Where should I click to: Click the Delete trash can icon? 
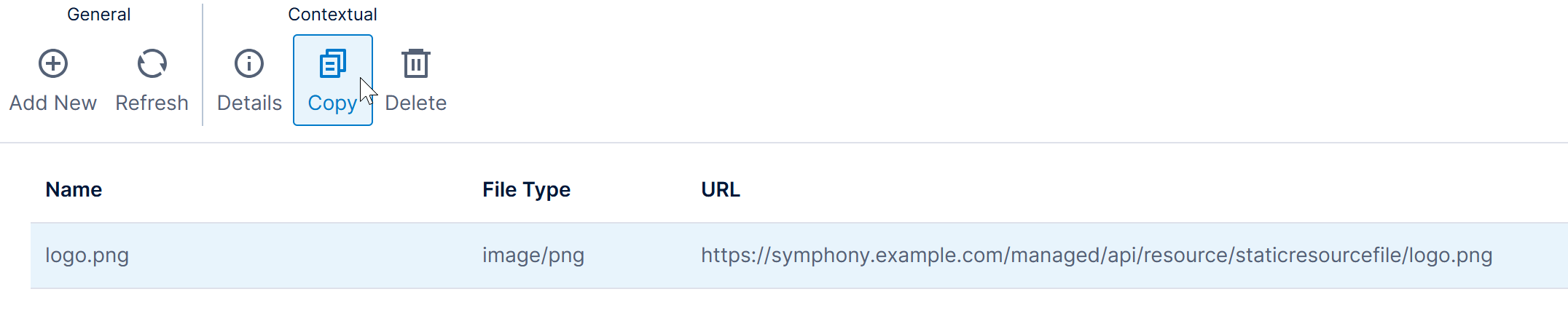(x=416, y=64)
